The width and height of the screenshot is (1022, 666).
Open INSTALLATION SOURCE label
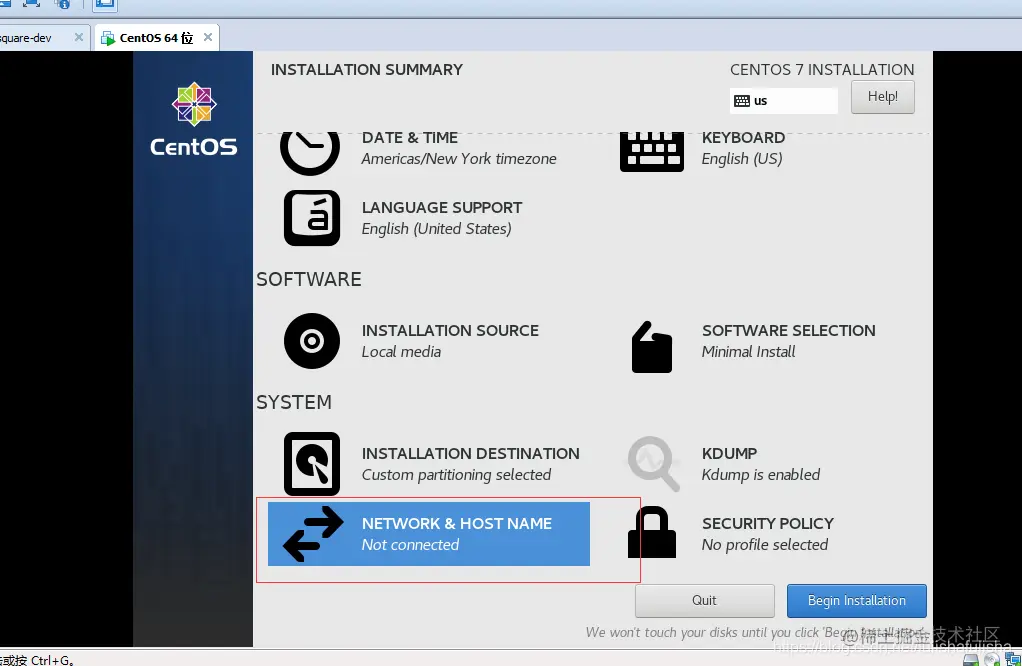pyautogui.click(x=450, y=331)
